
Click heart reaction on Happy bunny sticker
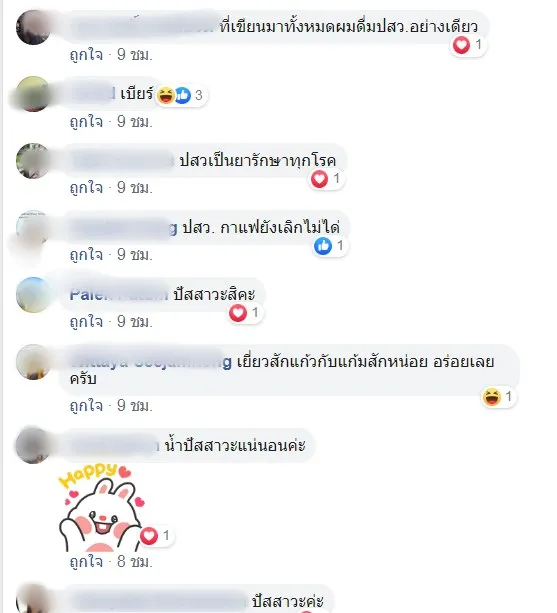pyautogui.click(x=149, y=536)
